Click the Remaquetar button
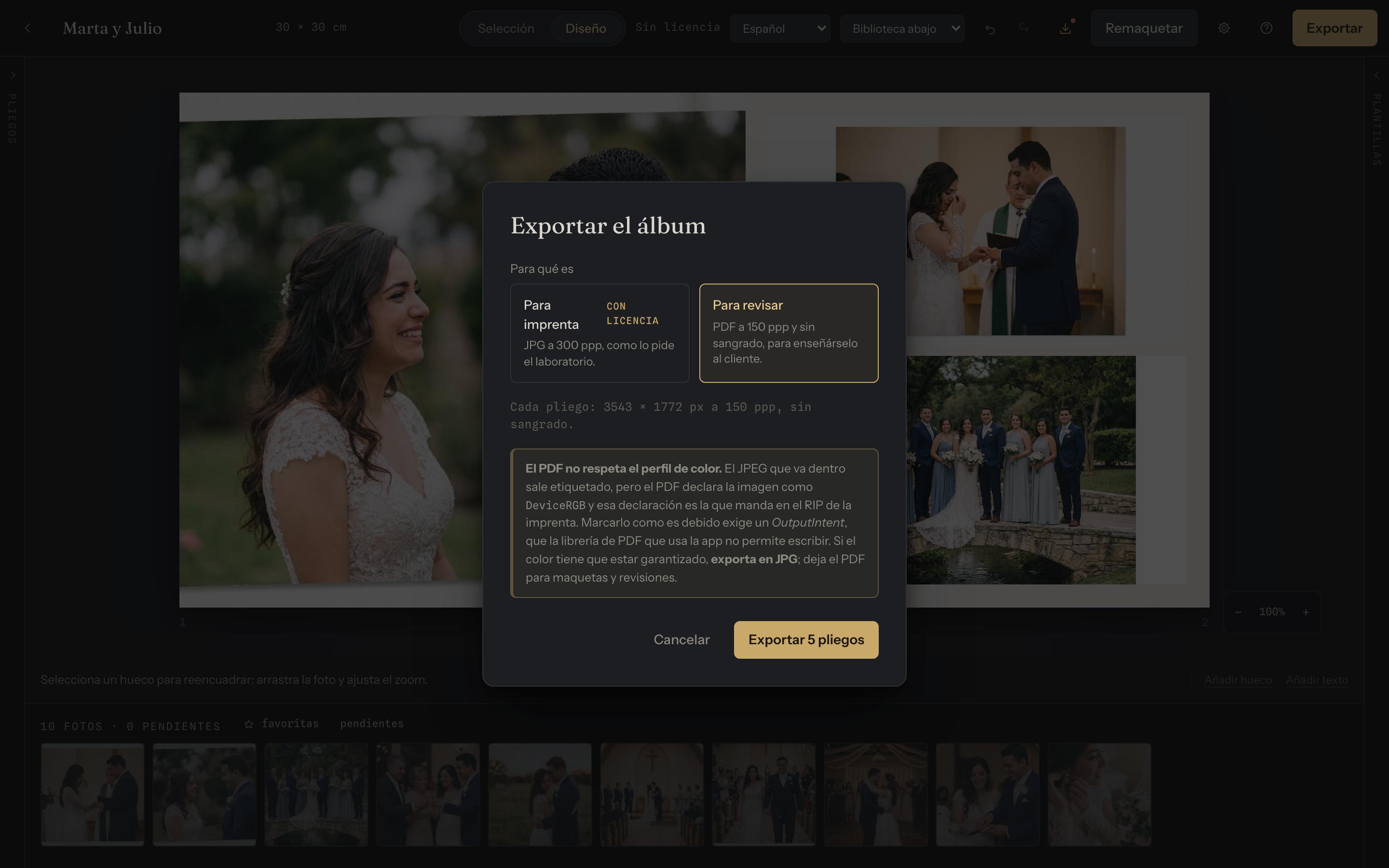1389x868 pixels. [x=1144, y=28]
